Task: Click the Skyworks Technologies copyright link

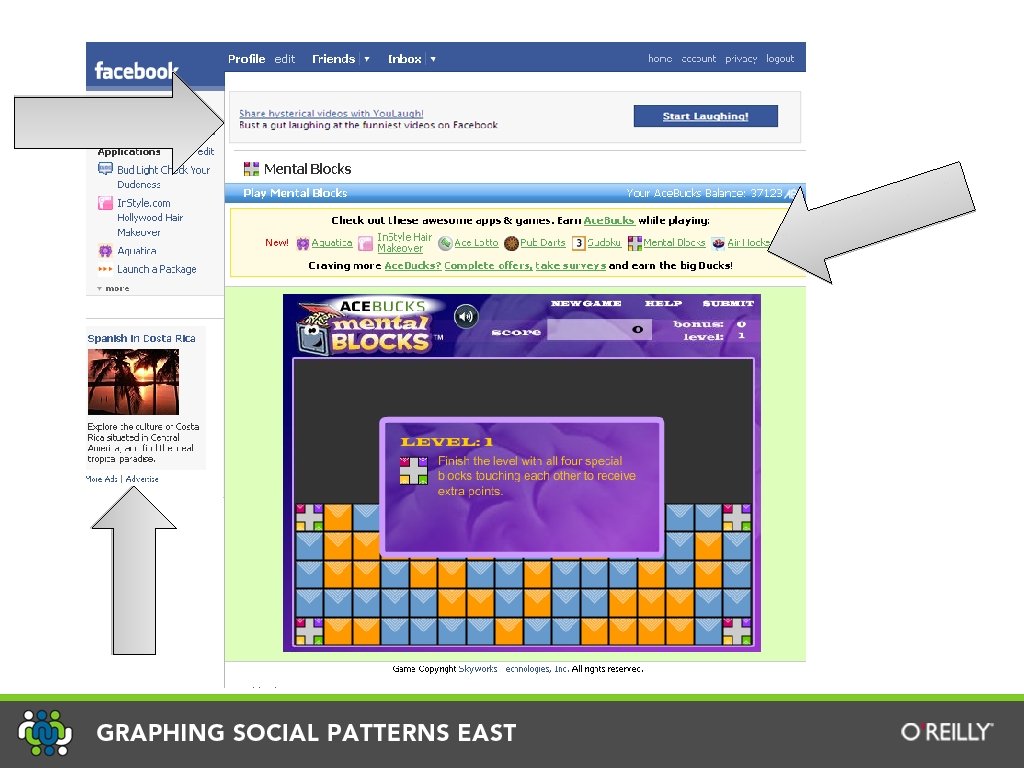Action: pos(513,669)
